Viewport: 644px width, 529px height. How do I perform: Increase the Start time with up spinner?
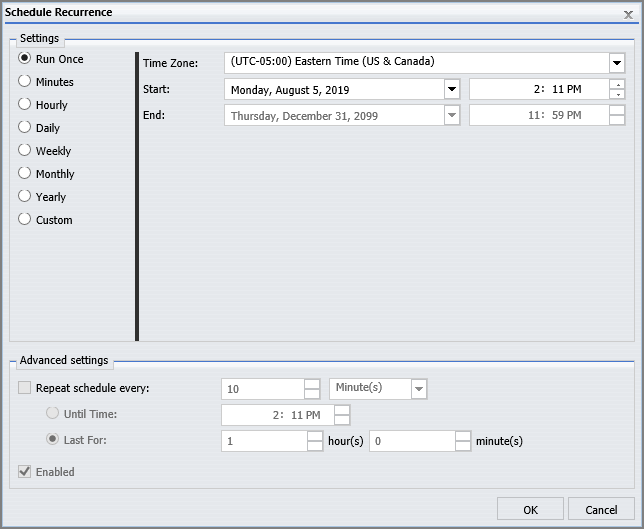tap(617, 84)
